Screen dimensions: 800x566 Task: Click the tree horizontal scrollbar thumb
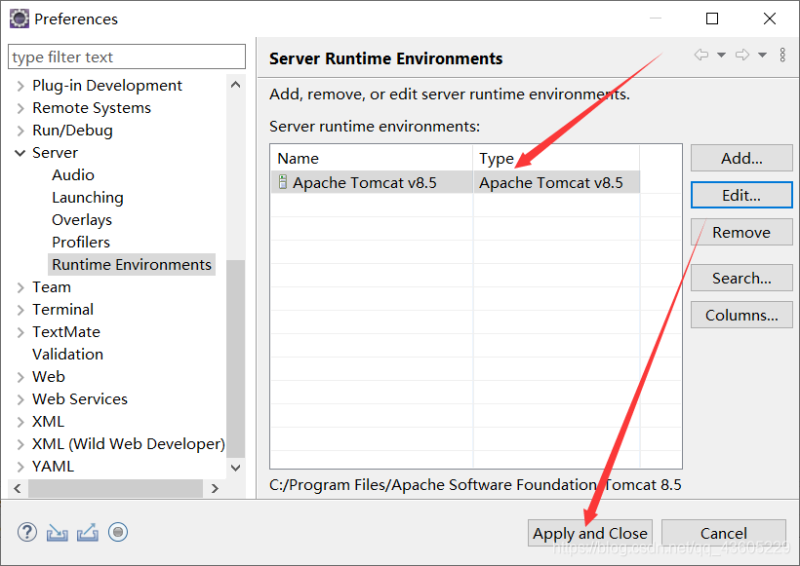[x=116, y=488]
